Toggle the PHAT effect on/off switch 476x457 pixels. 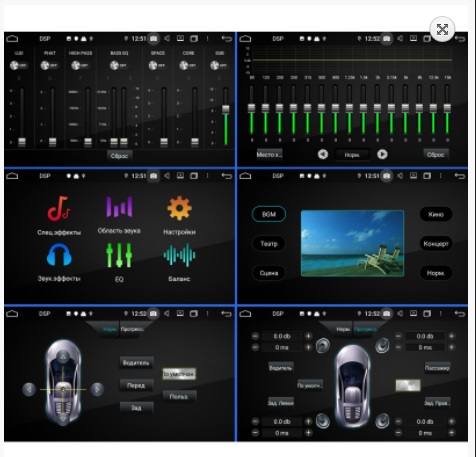tap(49, 65)
